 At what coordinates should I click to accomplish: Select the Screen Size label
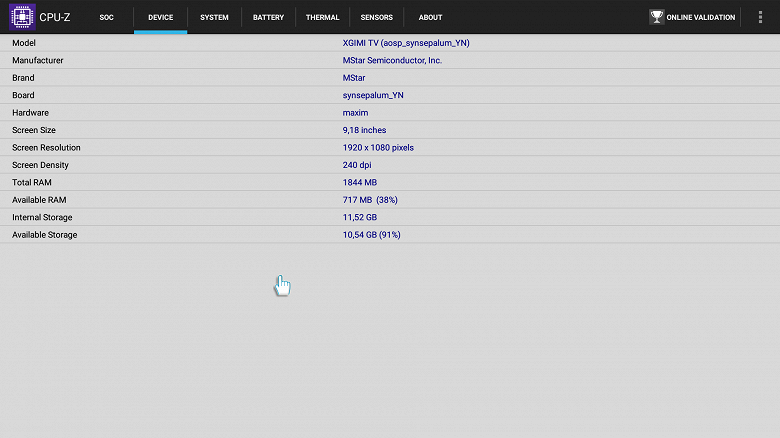(34, 130)
